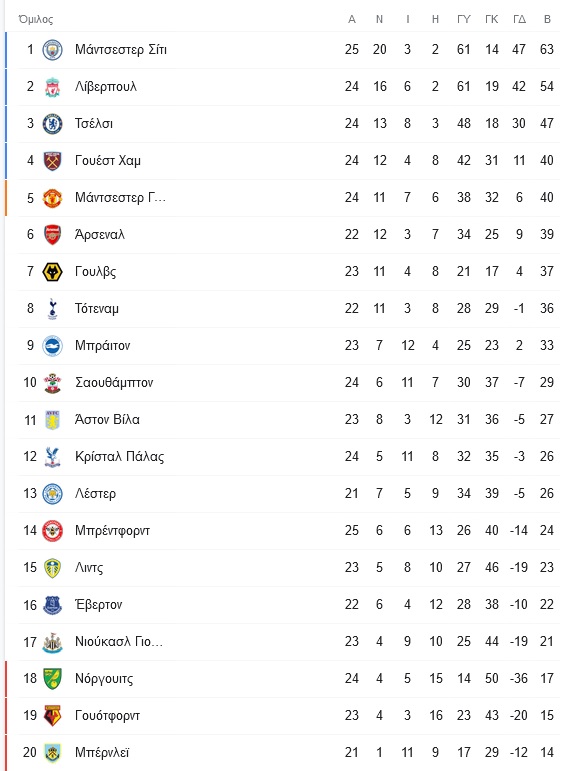Select the Λέστερ team name
The image size is (573, 771).
coord(95,493)
